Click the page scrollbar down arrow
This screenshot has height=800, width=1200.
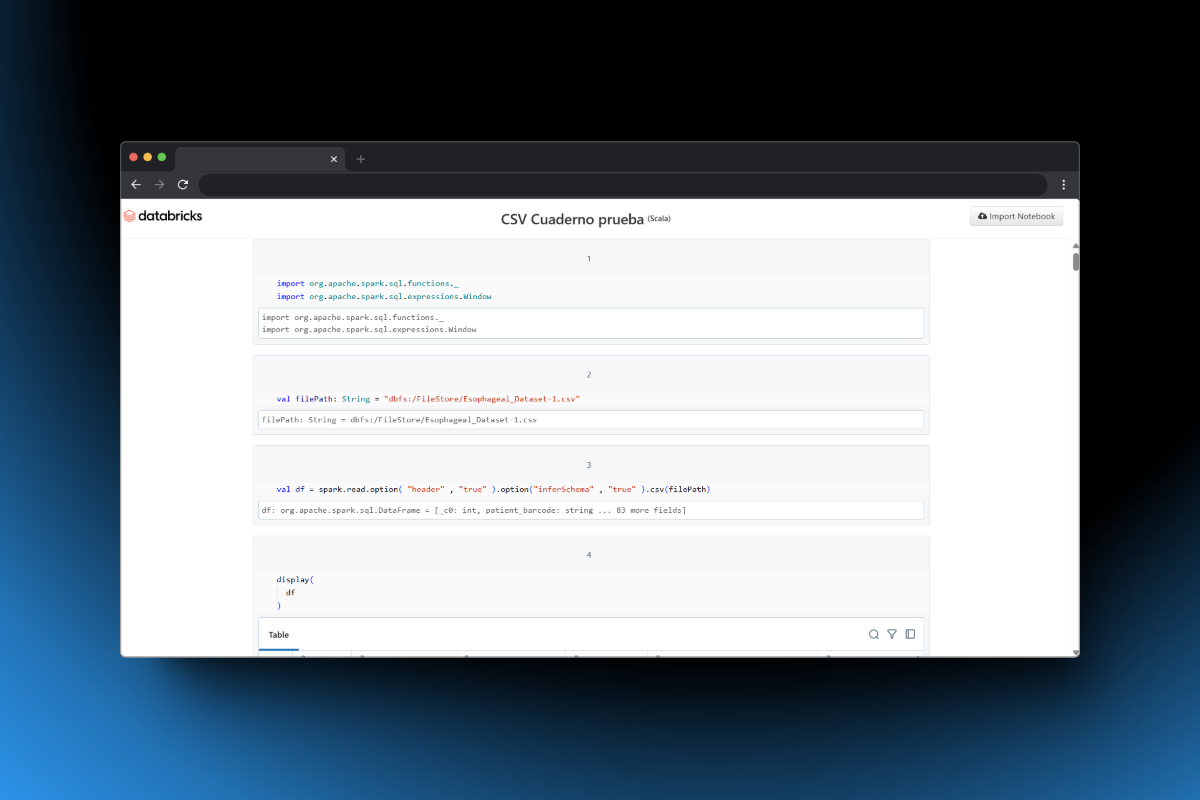[x=1076, y=652]
